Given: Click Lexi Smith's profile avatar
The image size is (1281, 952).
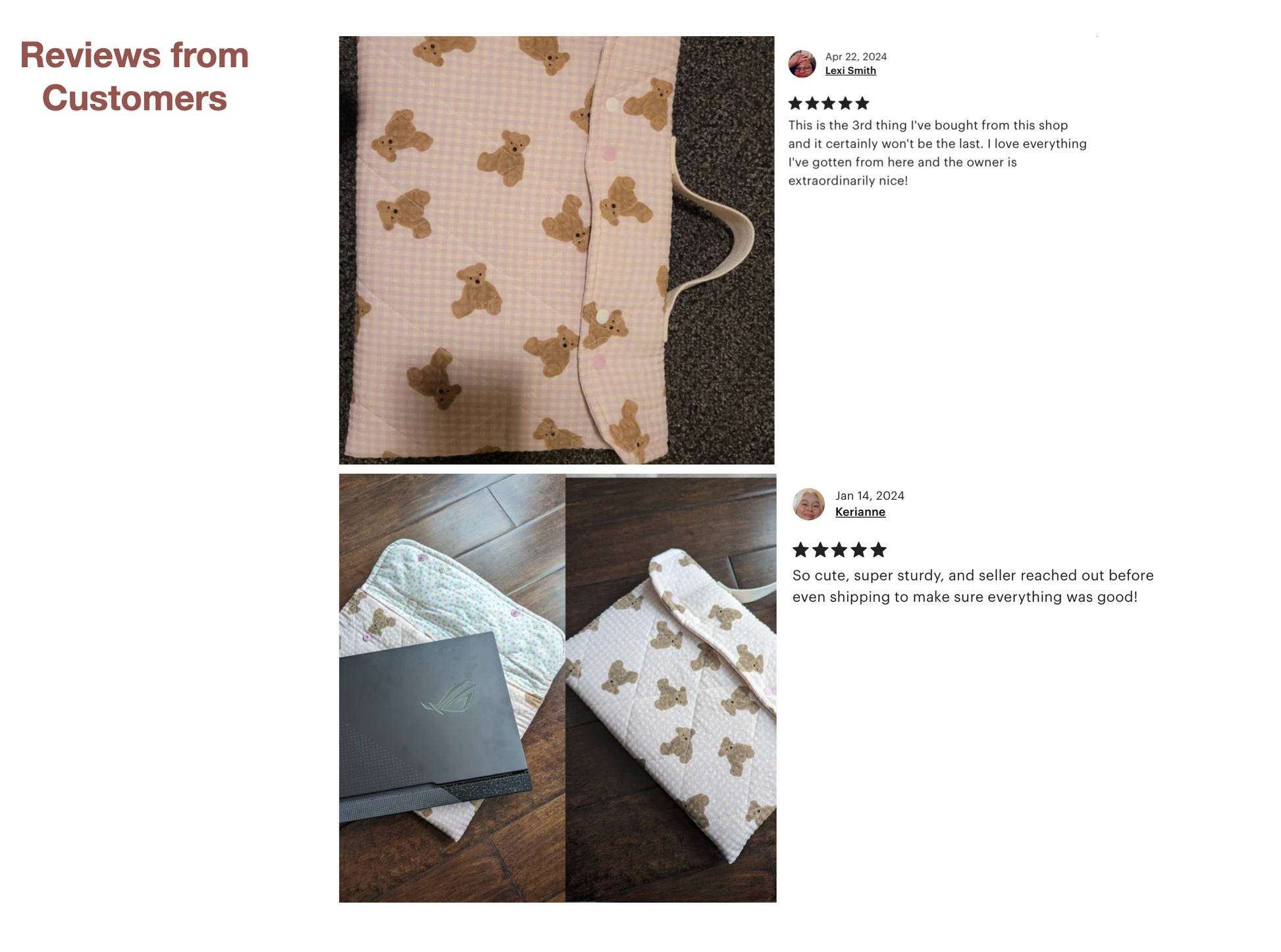Looking at the screenshot, I should [x=802, y=64].
